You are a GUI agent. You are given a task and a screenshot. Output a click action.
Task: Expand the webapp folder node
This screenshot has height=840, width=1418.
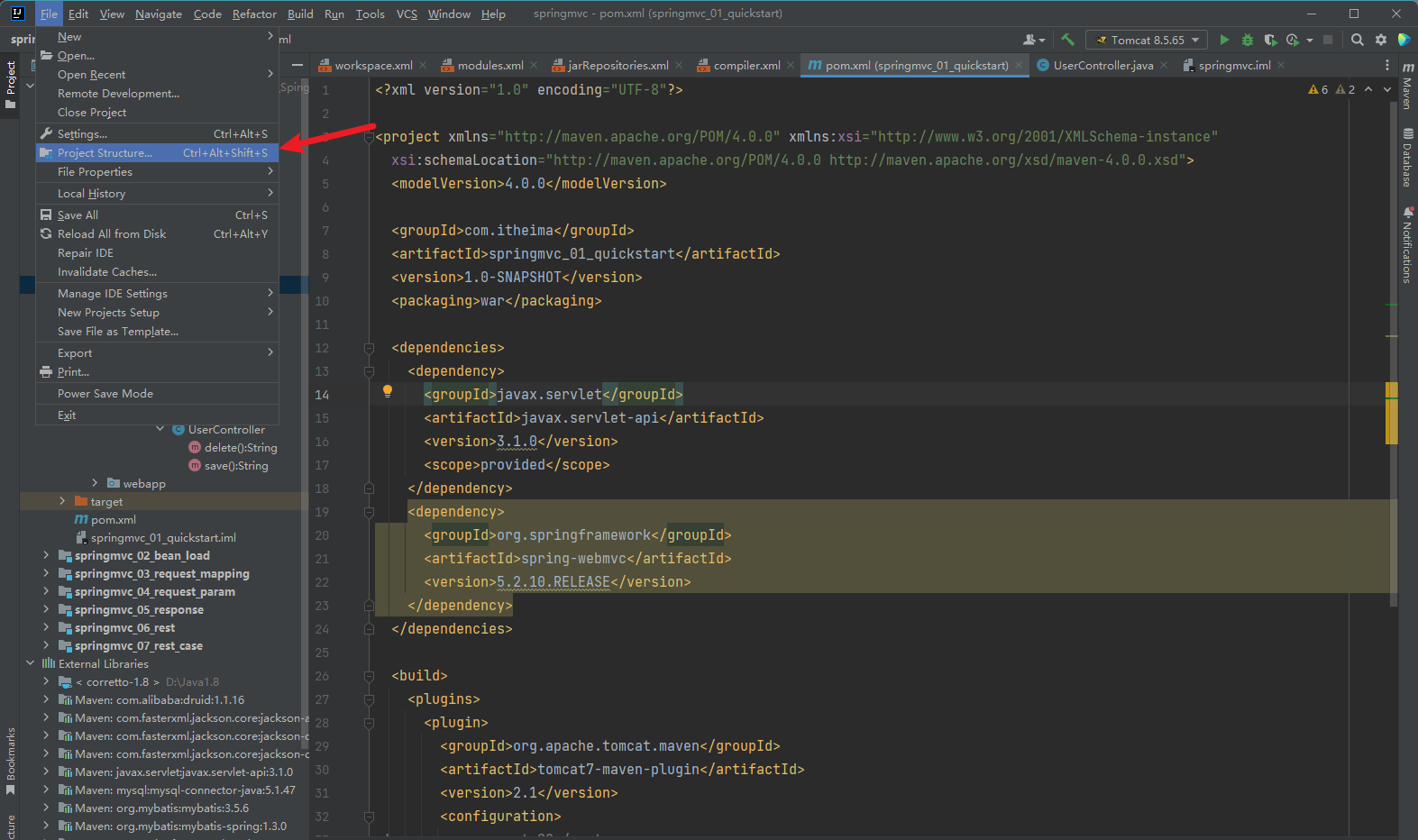click(x=95, y=483)
